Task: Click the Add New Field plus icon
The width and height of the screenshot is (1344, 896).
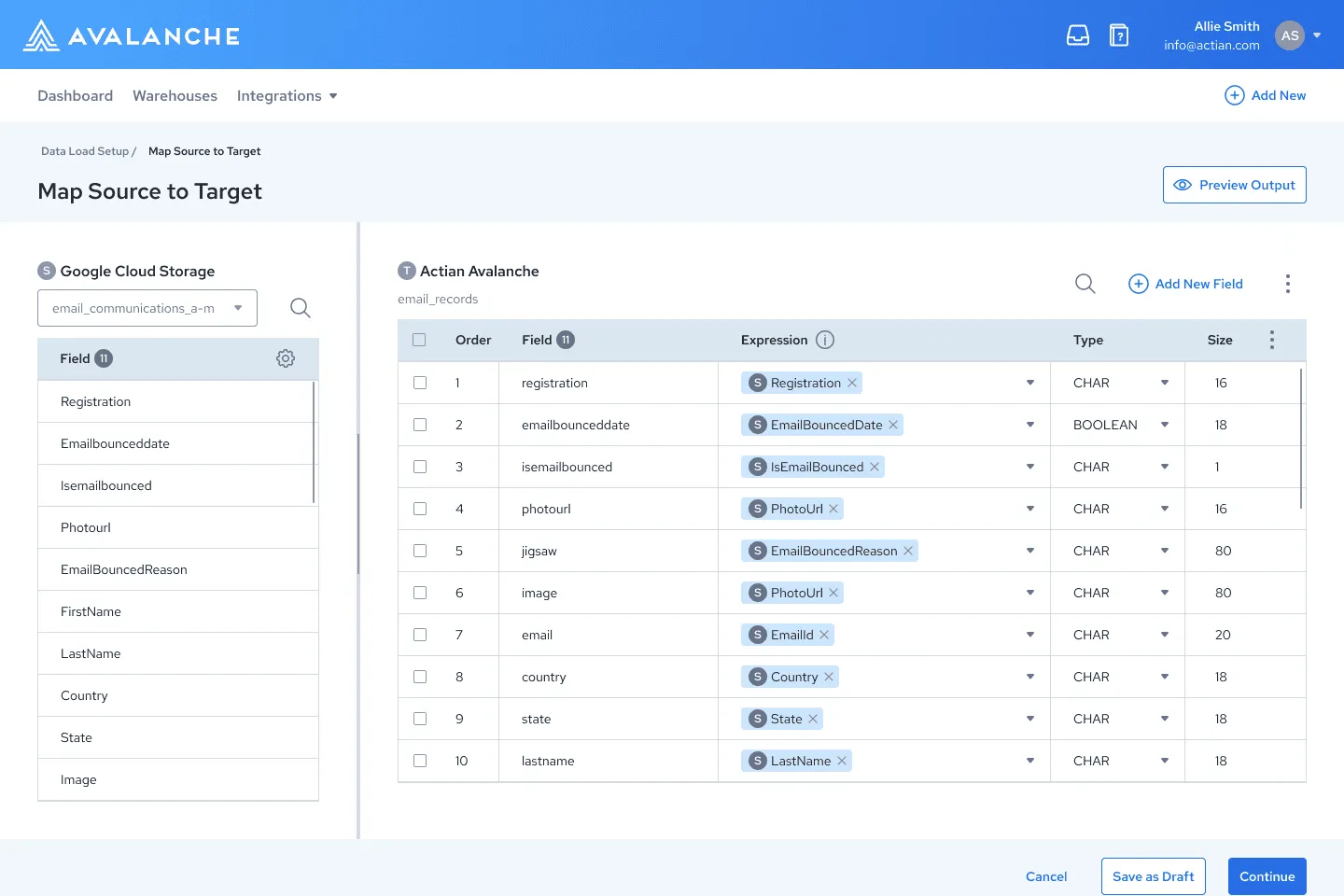Action: coord(1138,283)
